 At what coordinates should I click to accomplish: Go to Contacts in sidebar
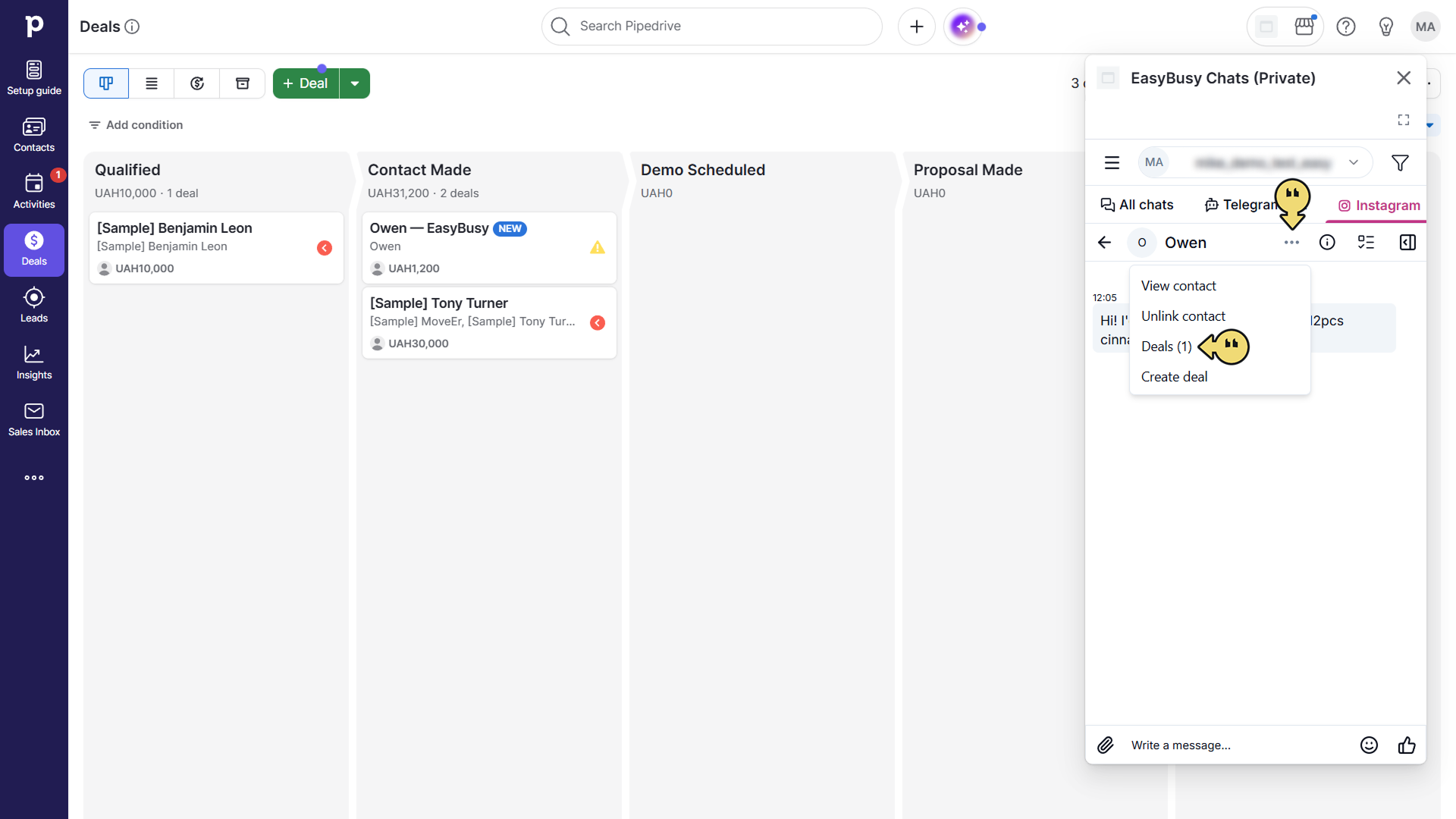pyautogui.click(x=34, y=135)
